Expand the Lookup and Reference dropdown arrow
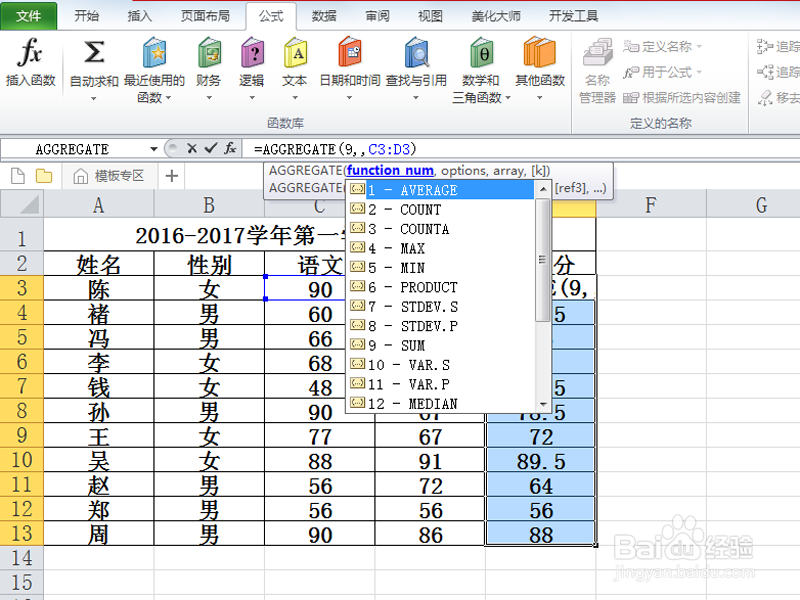 point(416,97)
